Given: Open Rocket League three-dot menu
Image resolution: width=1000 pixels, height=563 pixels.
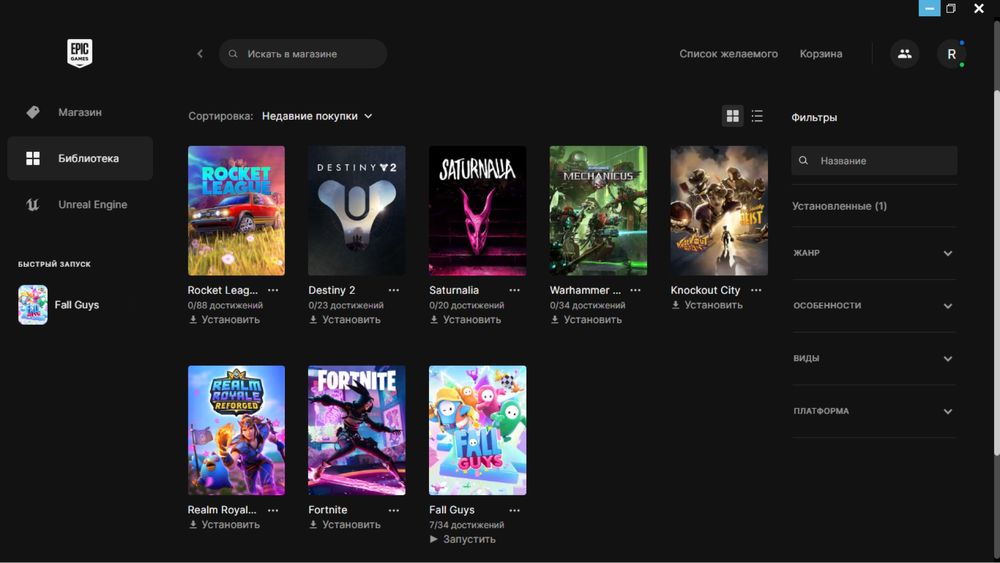Looking at the screenshot, I should pyautogui.click(x=273, y=290).
